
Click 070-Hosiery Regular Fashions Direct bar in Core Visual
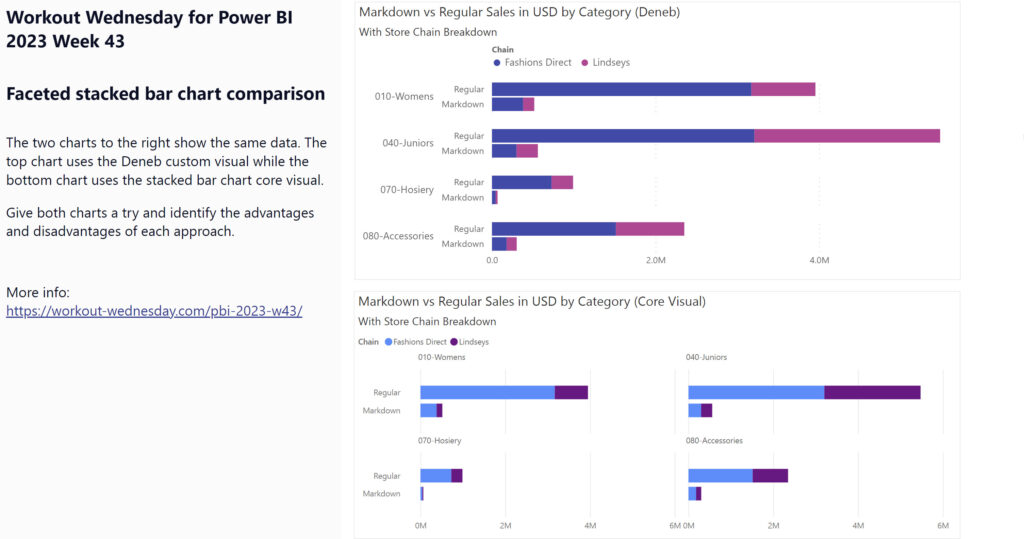click(x=436, y=475)
